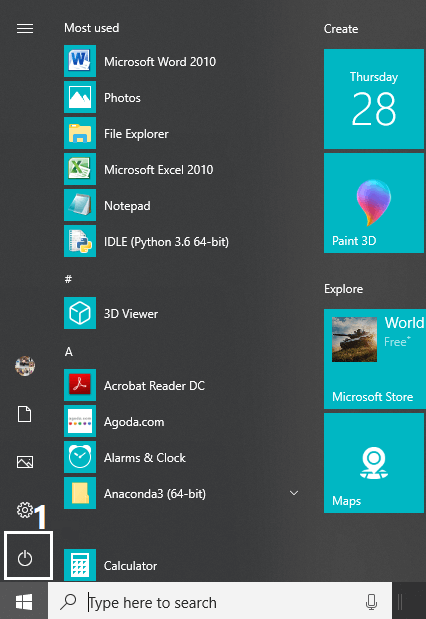Click the Windows Start button
Screen dimensions: 426x619
coord(24,602)
